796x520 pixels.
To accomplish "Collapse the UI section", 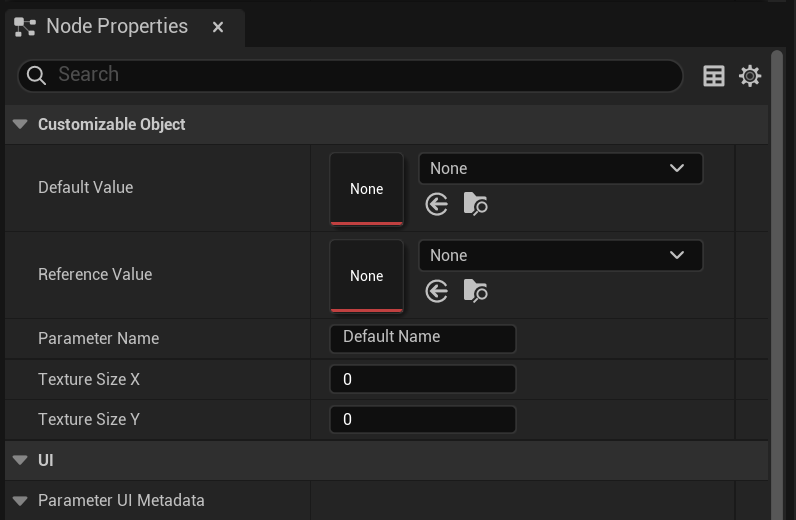I will pos(20,460).
